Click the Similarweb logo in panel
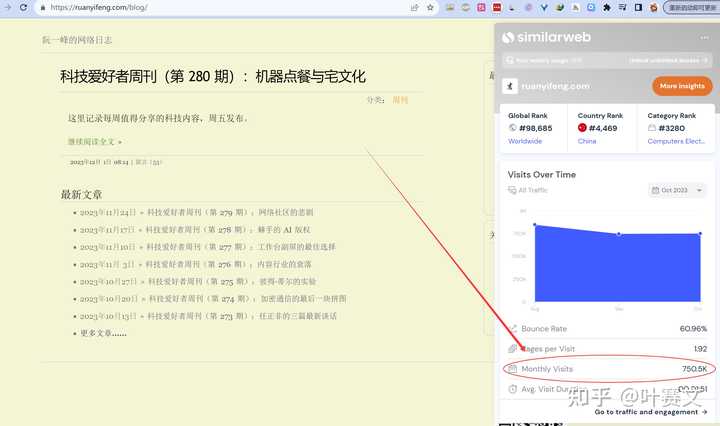 coord(546,37)
